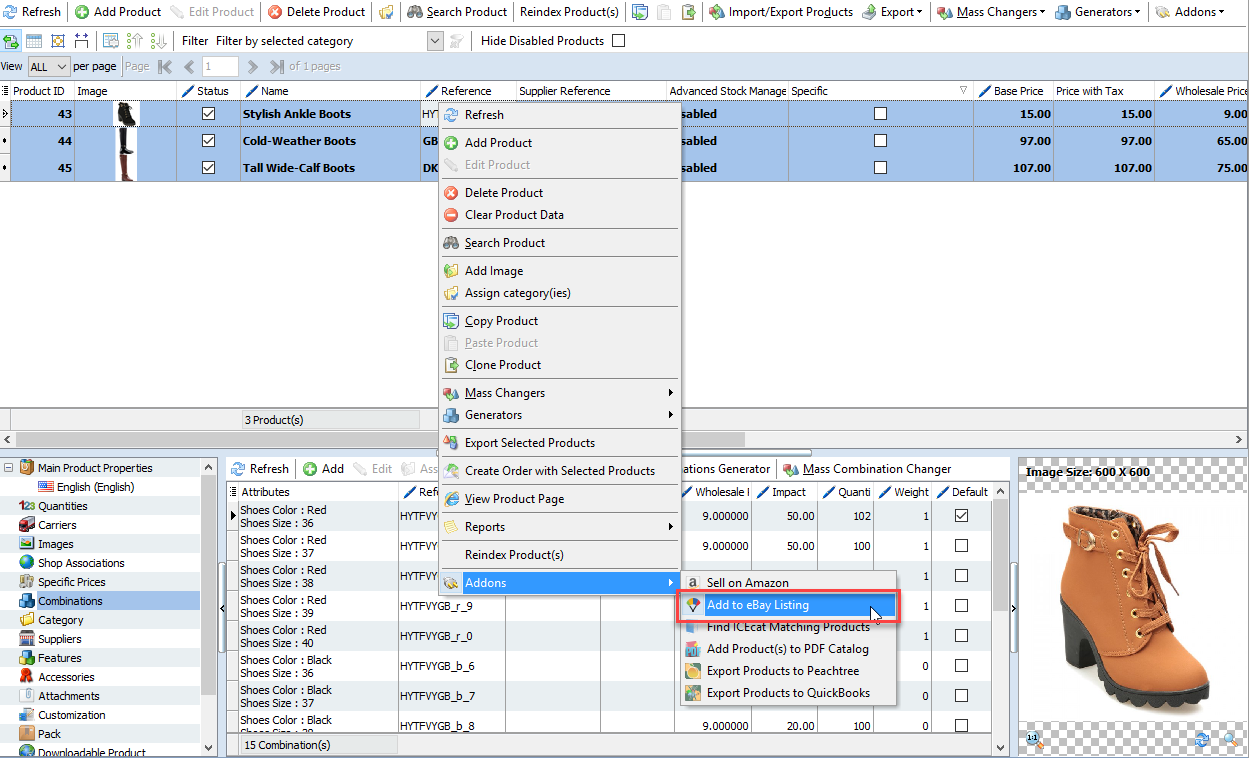
Task: Click Mass Combination Changer button
Action: (867, 469)
